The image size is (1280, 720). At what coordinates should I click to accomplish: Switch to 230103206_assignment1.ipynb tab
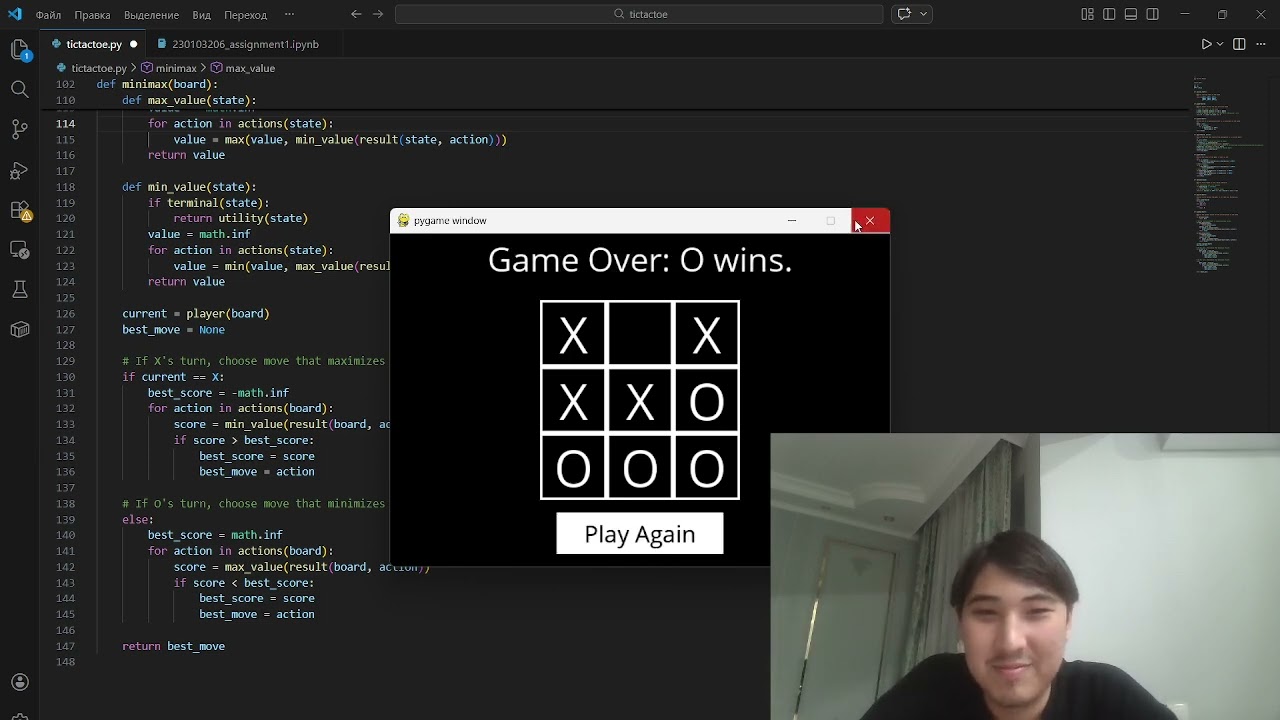(245, 44)
